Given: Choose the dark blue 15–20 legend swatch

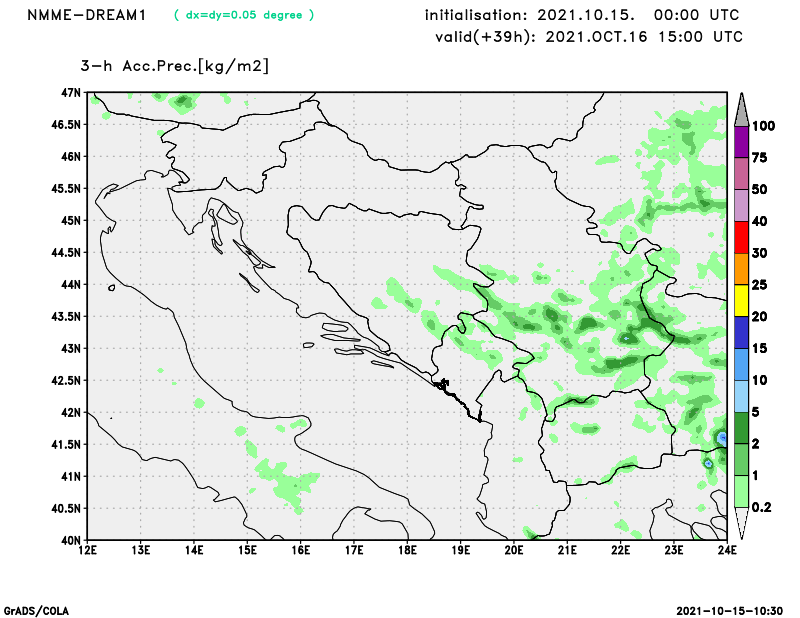Looking at the screenshot, I should point(742,332).
